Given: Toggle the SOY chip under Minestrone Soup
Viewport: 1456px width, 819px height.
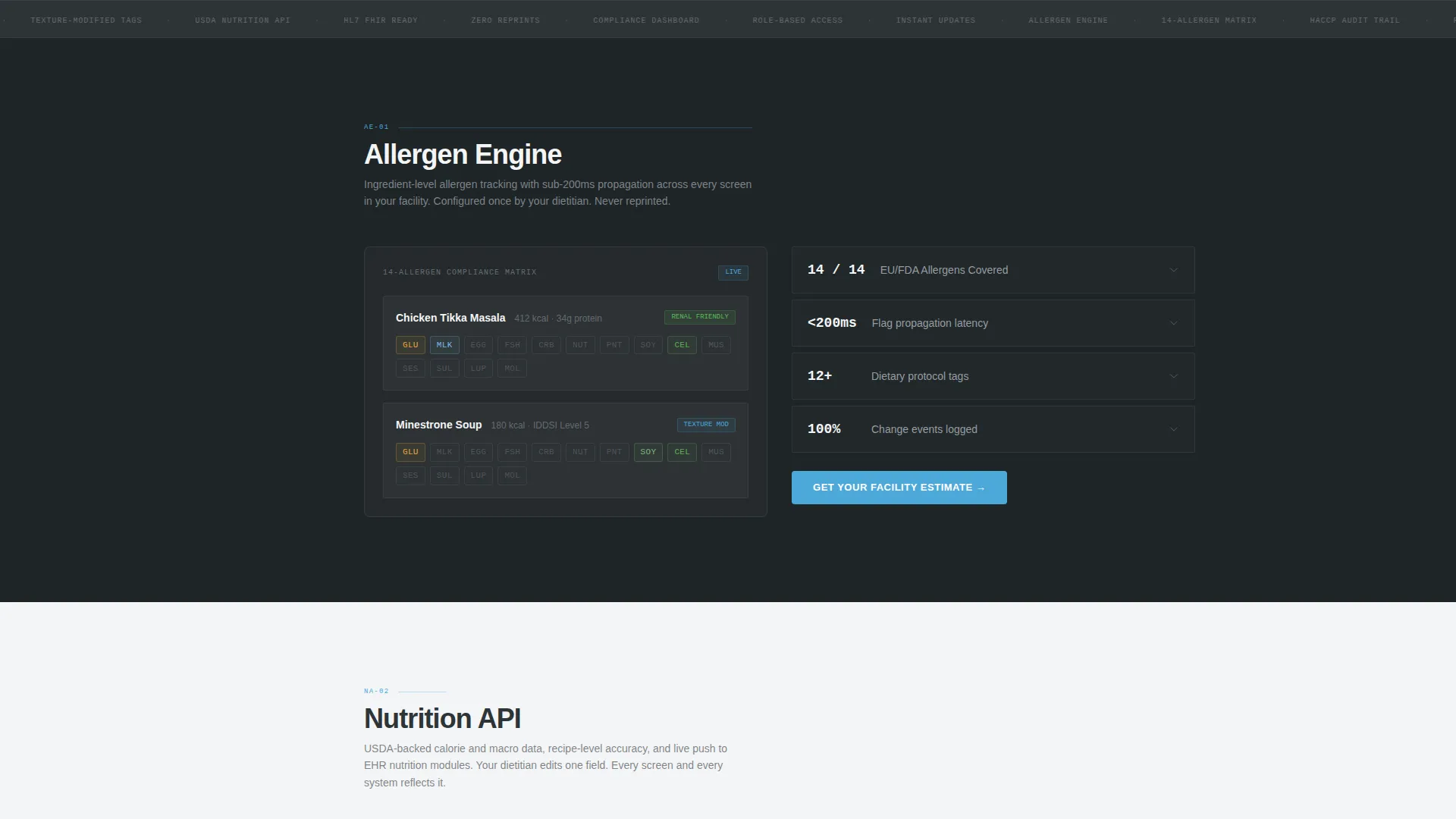Looking at the screenshot, I should coord(648,452).
